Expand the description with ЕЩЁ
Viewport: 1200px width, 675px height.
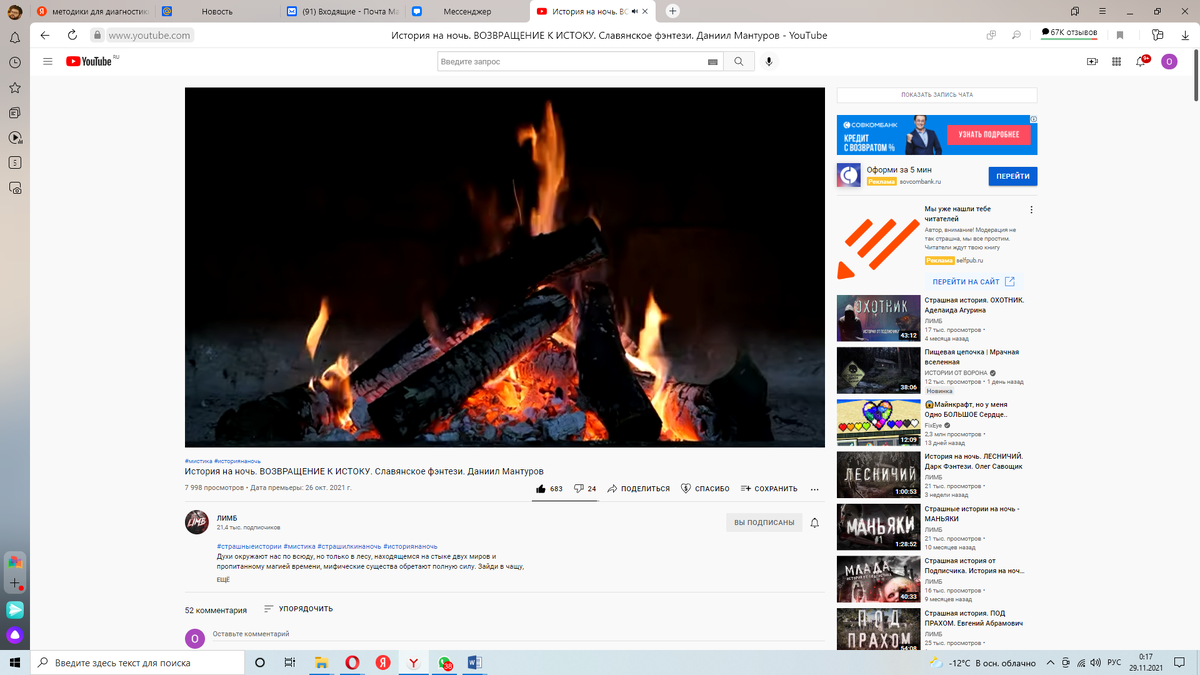point(223,580)
